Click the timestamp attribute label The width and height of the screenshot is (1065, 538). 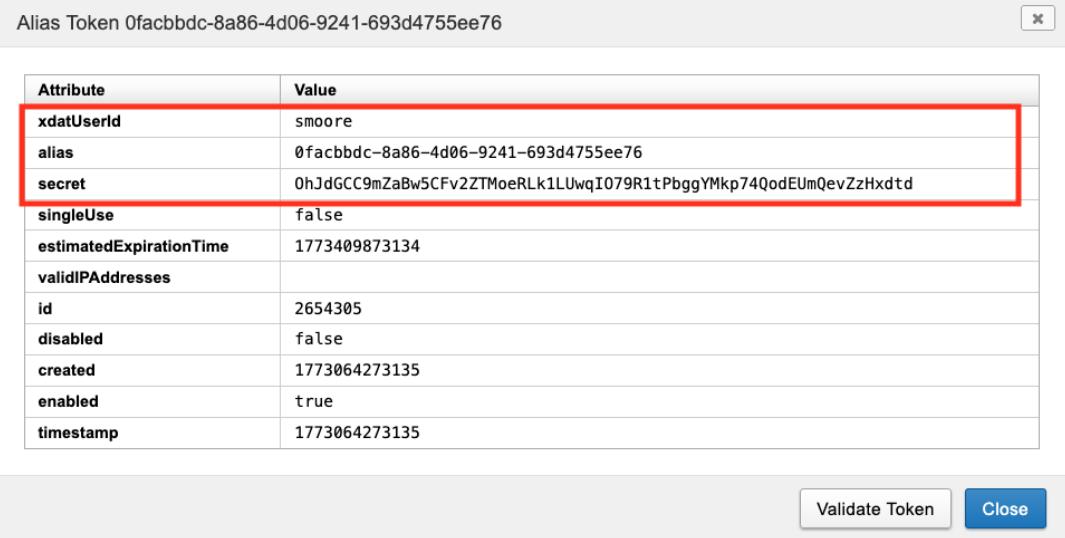point(78,433)
